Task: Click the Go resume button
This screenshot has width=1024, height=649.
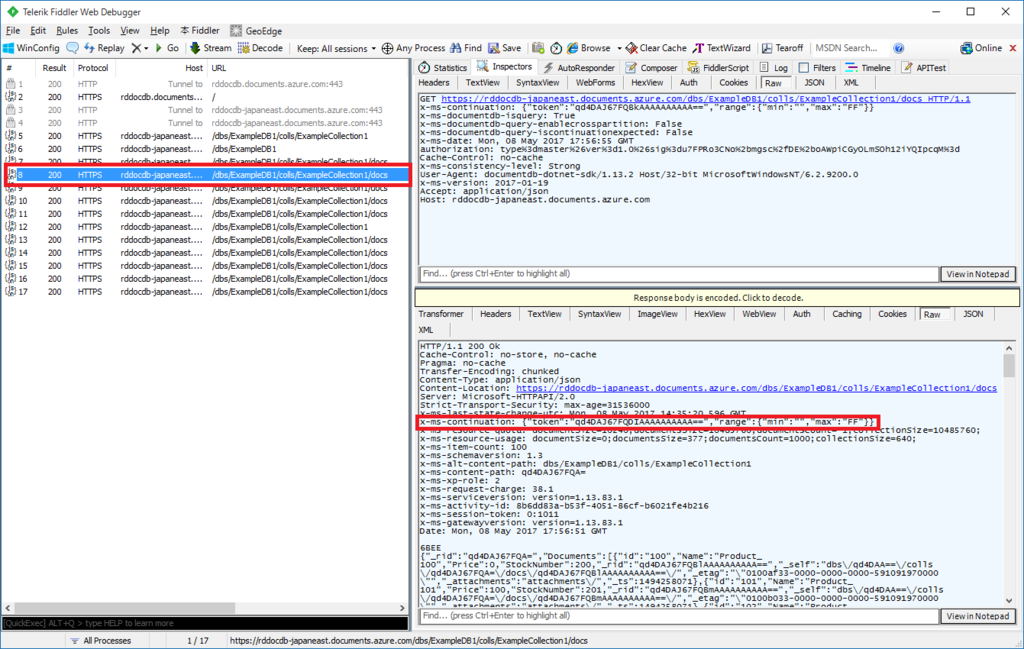Action: point(167,48)
